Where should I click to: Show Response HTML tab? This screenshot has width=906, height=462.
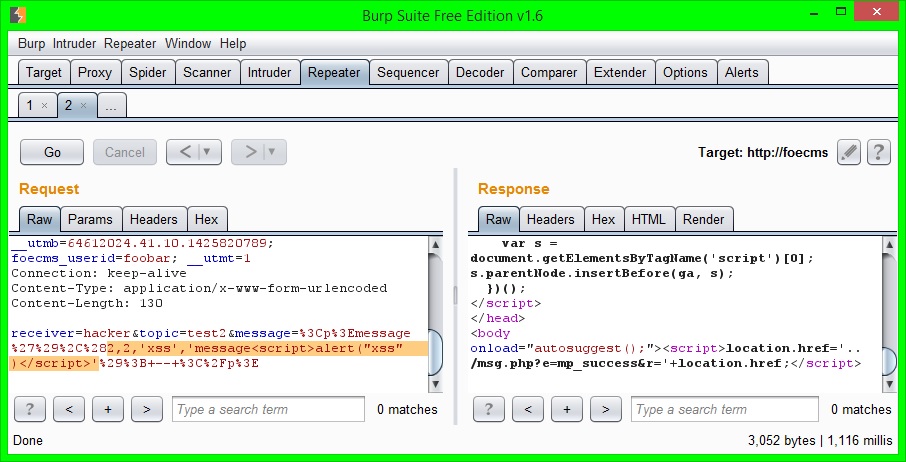[649, 219]
